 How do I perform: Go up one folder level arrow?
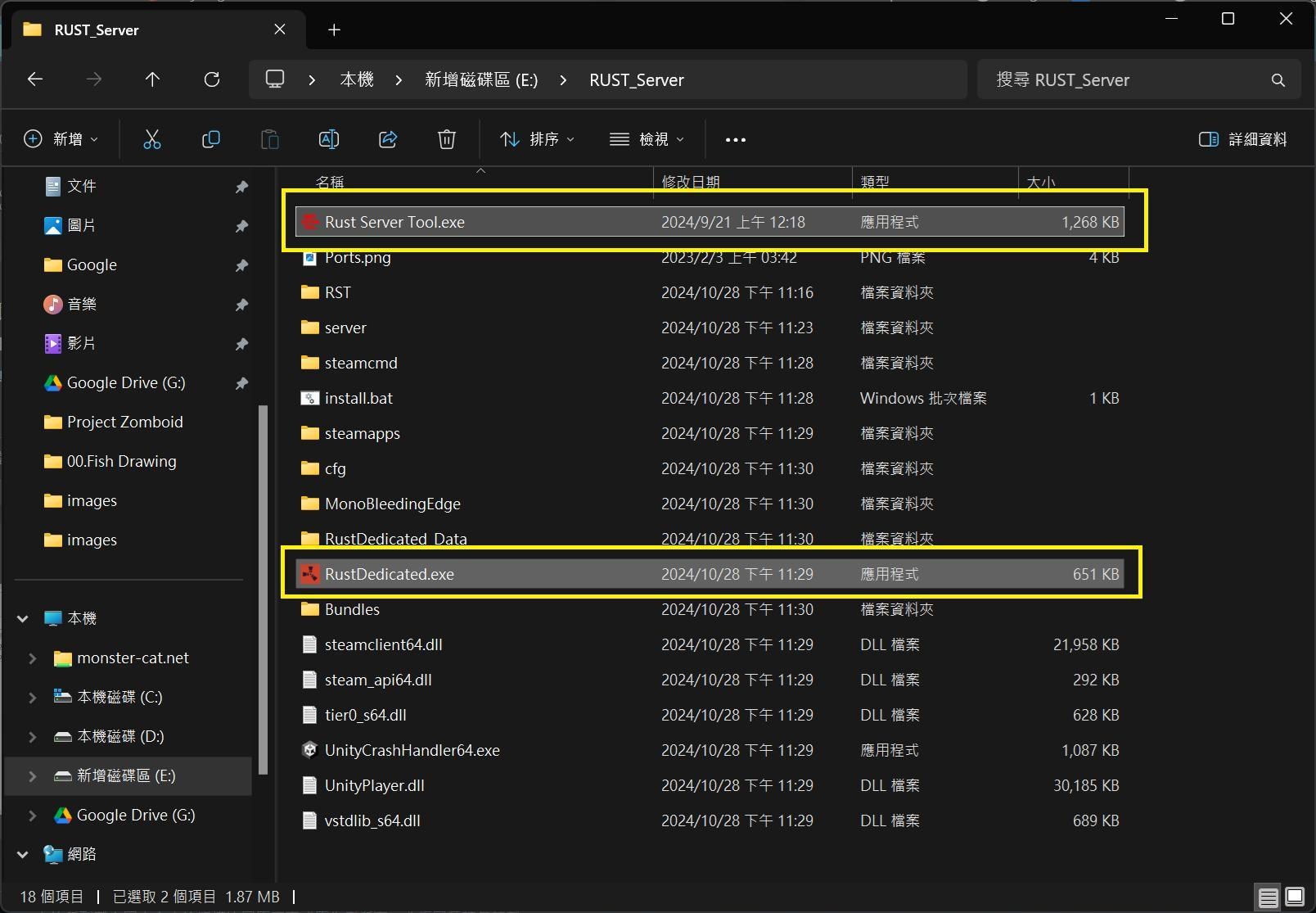152,79
